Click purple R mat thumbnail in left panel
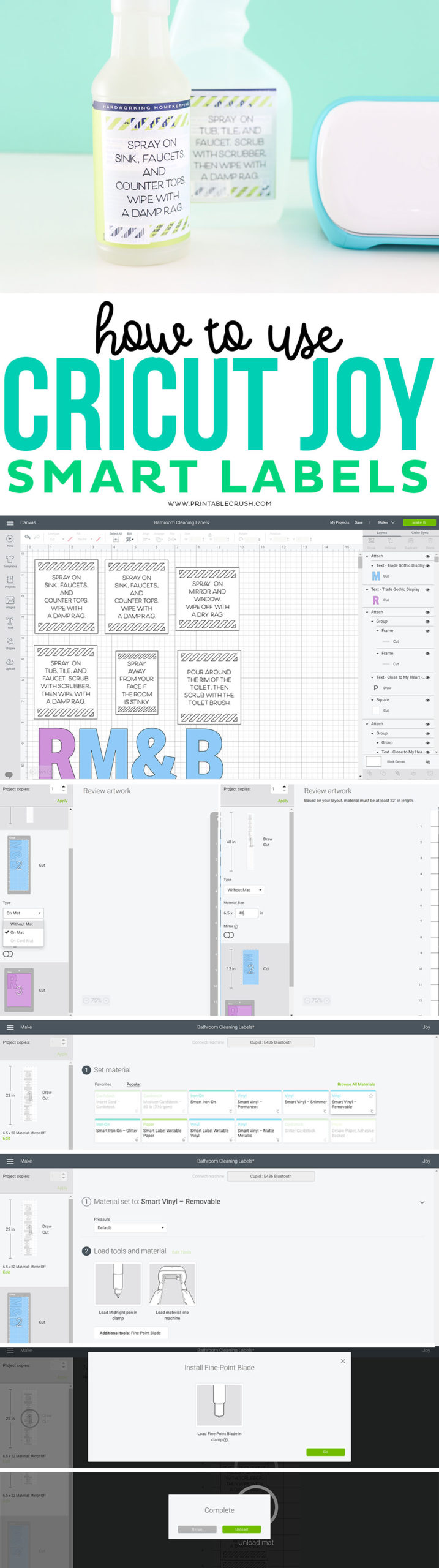 (x=19, y=990)
